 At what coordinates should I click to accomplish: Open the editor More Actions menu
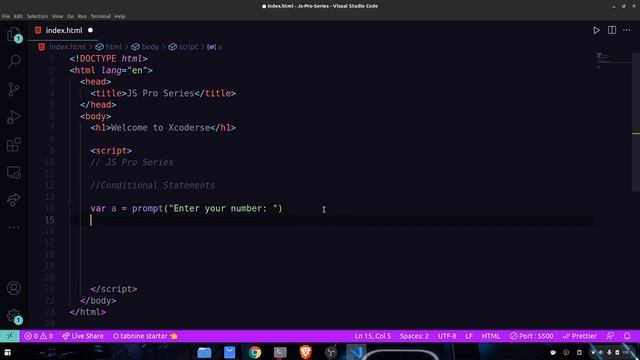tap(627, 30)
